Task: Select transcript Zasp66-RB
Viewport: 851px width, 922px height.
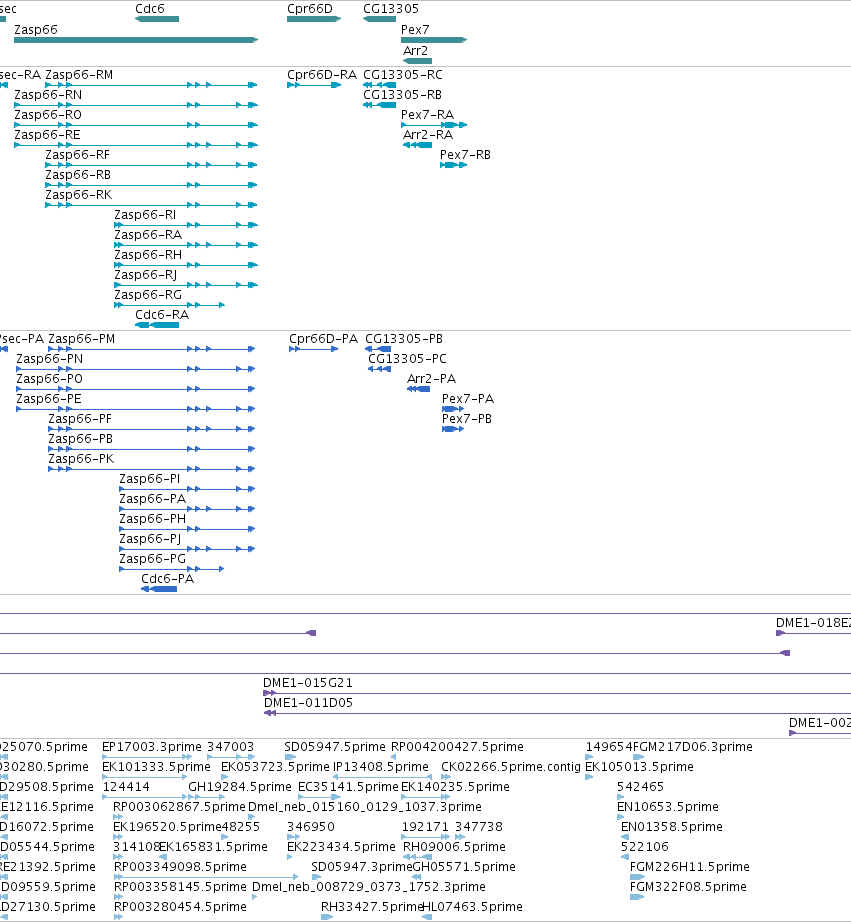Action: click(151, 185)
